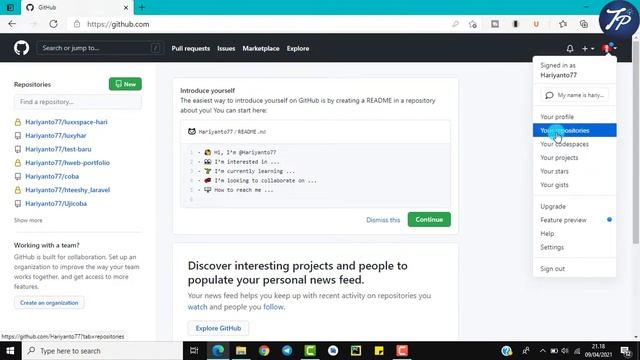
Task: Select Your projects in user menu
Action: [x=574, y=158]
